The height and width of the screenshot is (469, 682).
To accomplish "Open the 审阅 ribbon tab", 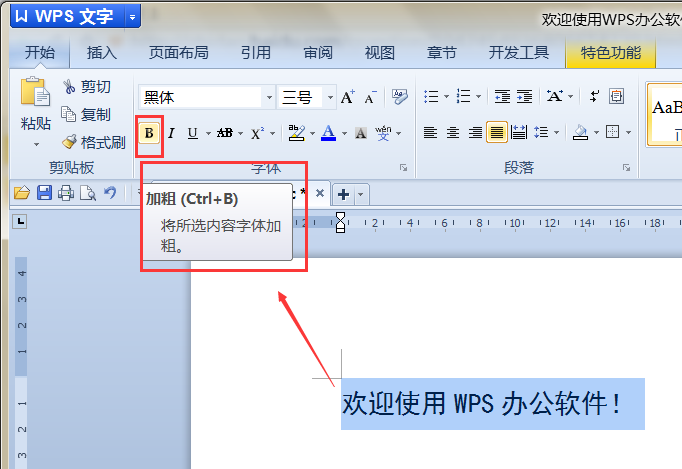I will (x=318, y=53).
